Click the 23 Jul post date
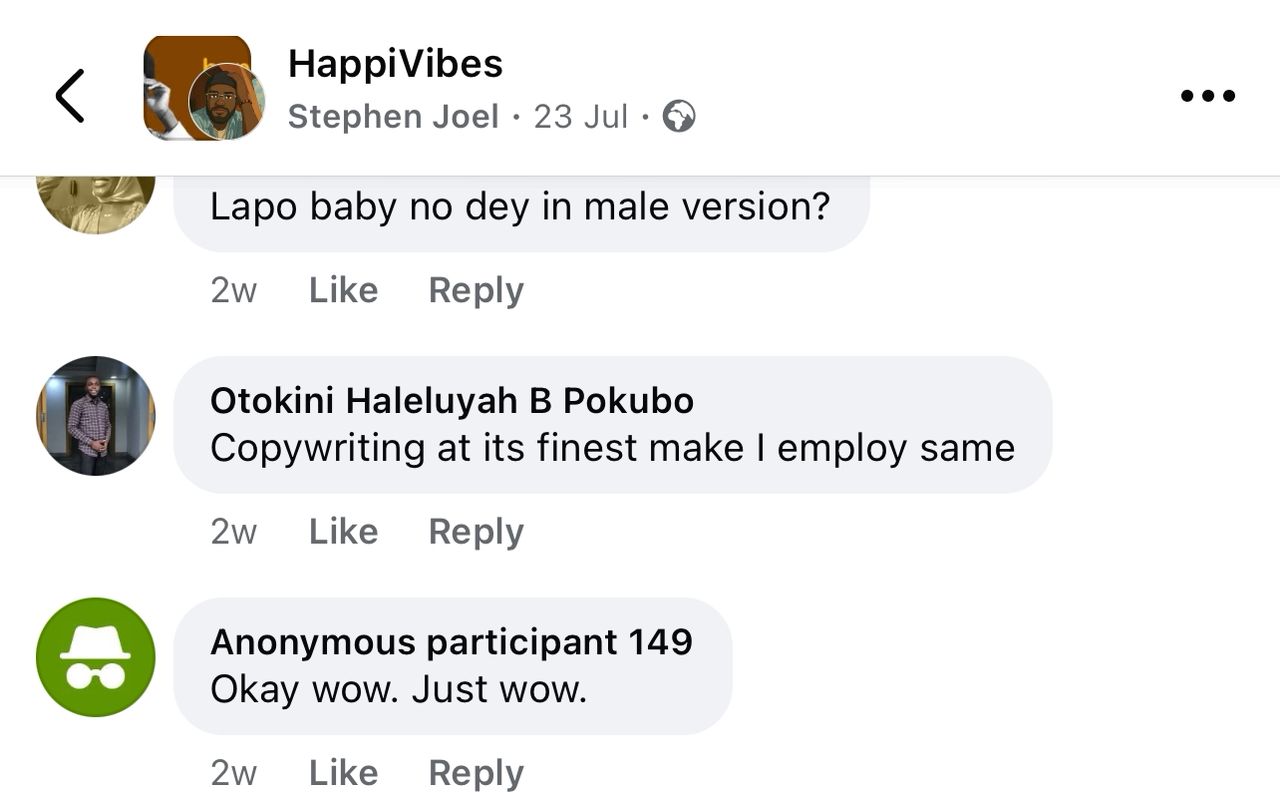This screenshot has width=1280, height=792. point(580,117)
